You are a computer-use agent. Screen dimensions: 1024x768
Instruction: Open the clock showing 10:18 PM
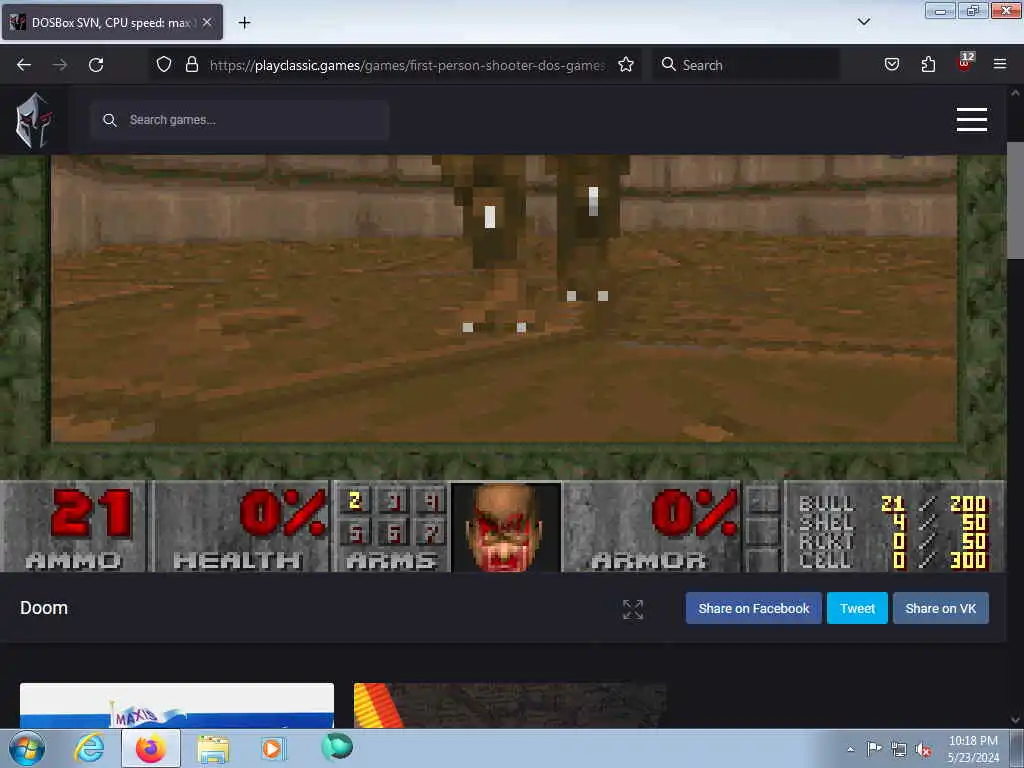point(973,749)
